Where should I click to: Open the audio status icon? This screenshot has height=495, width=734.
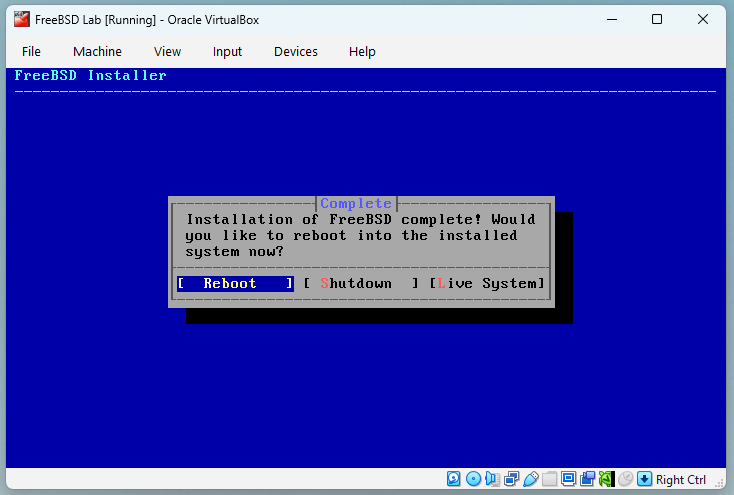(x=492, y=479)
